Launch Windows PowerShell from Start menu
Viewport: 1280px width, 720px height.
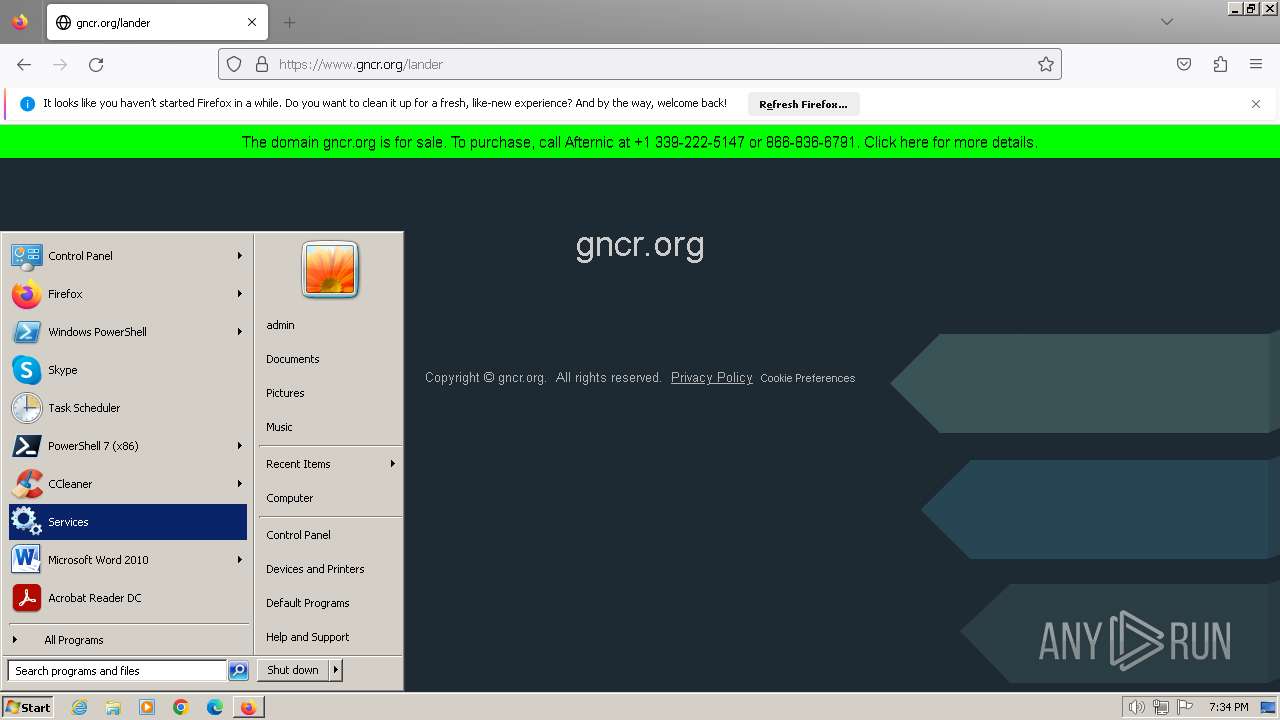tap(128, 332)
